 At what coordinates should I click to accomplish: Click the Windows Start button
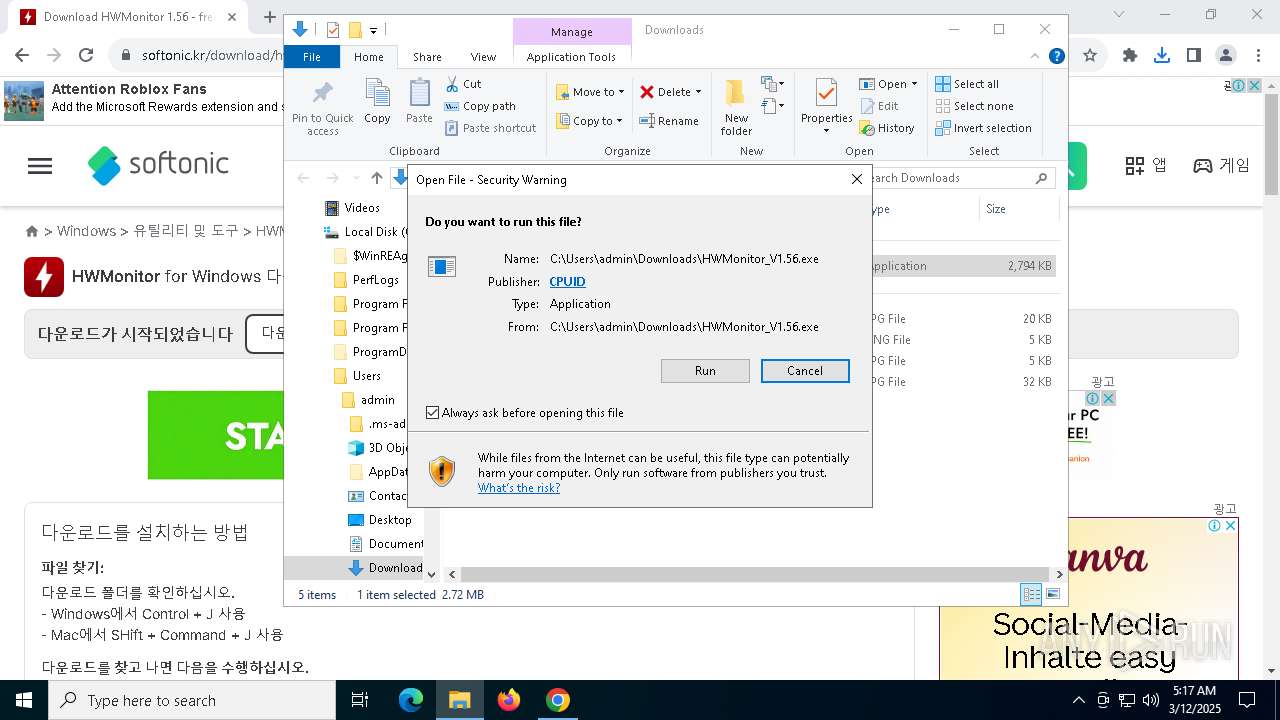click(x=24, y=700)
